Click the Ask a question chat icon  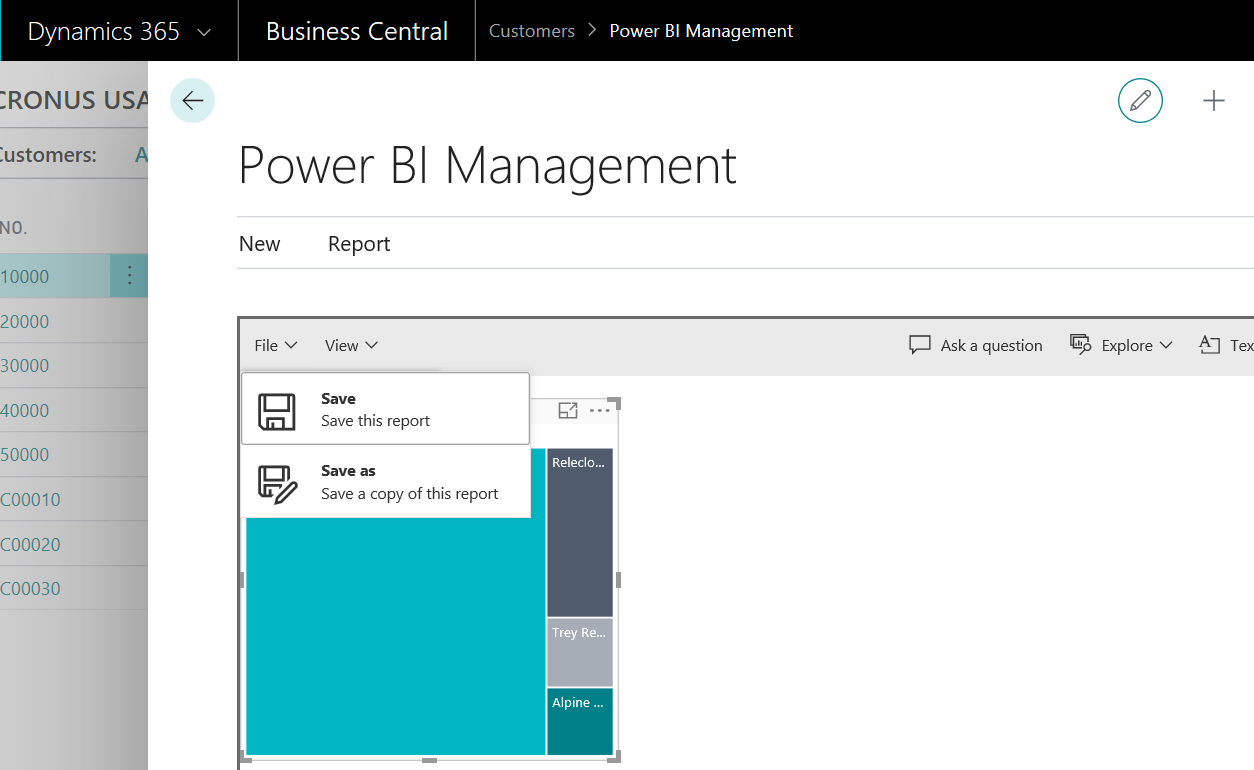tap(919, 345)
